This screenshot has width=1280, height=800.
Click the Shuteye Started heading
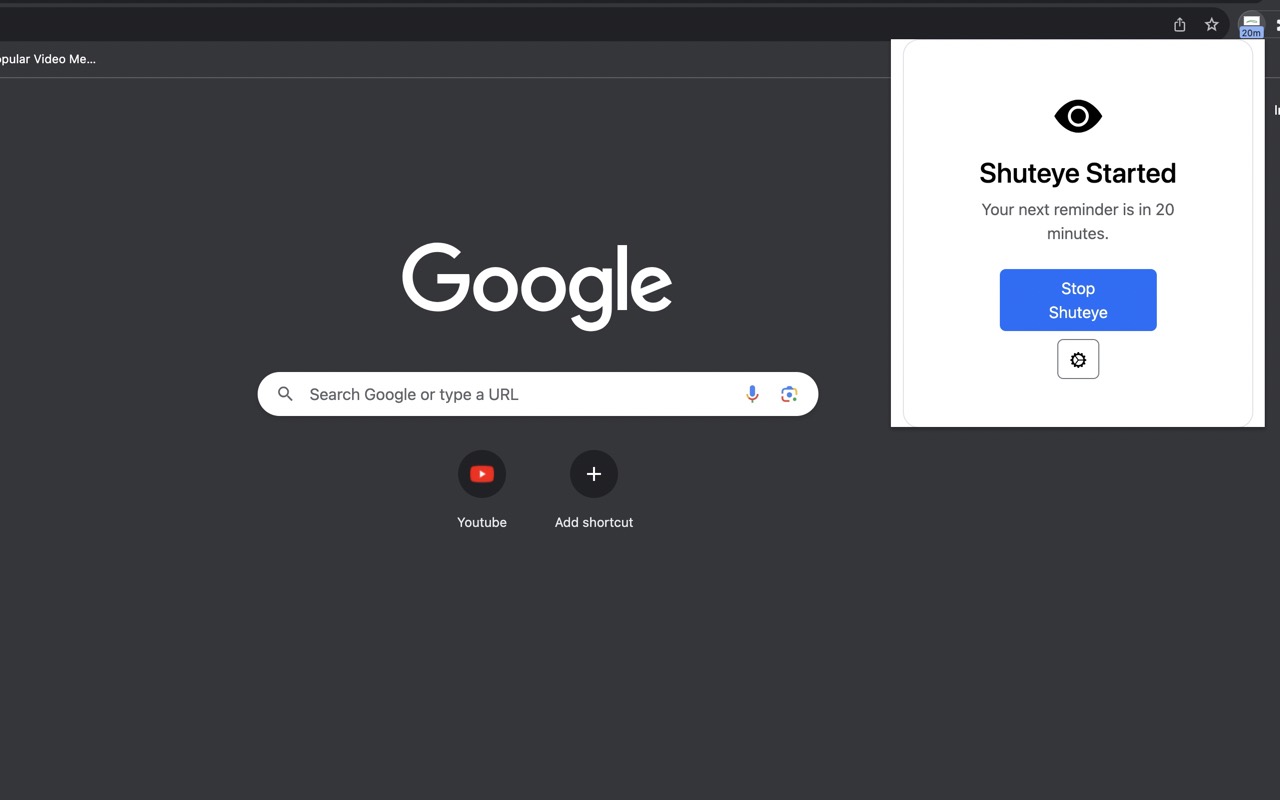tap(1078, 173)
